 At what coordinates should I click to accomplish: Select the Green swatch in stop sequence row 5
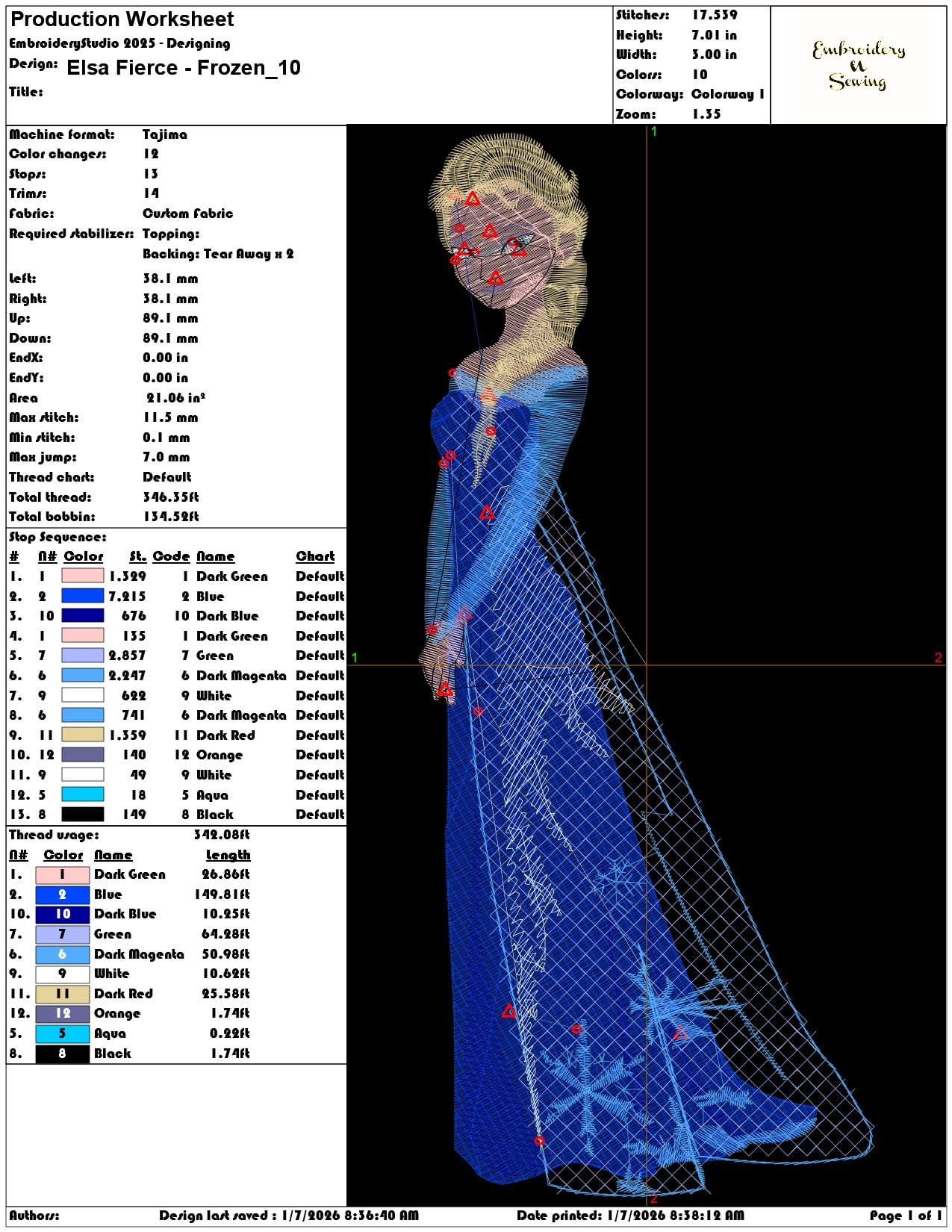(82, 656)
